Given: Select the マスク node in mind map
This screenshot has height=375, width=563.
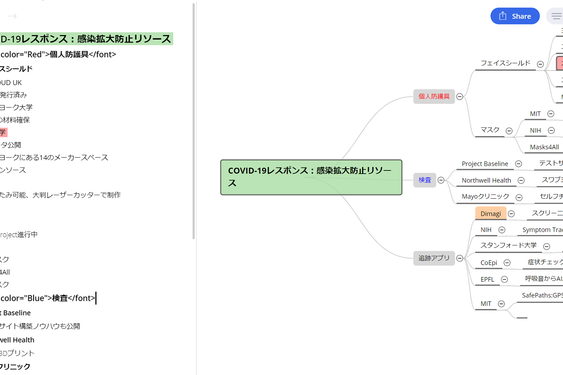Looking at the screenshot, I should [490, 130].
